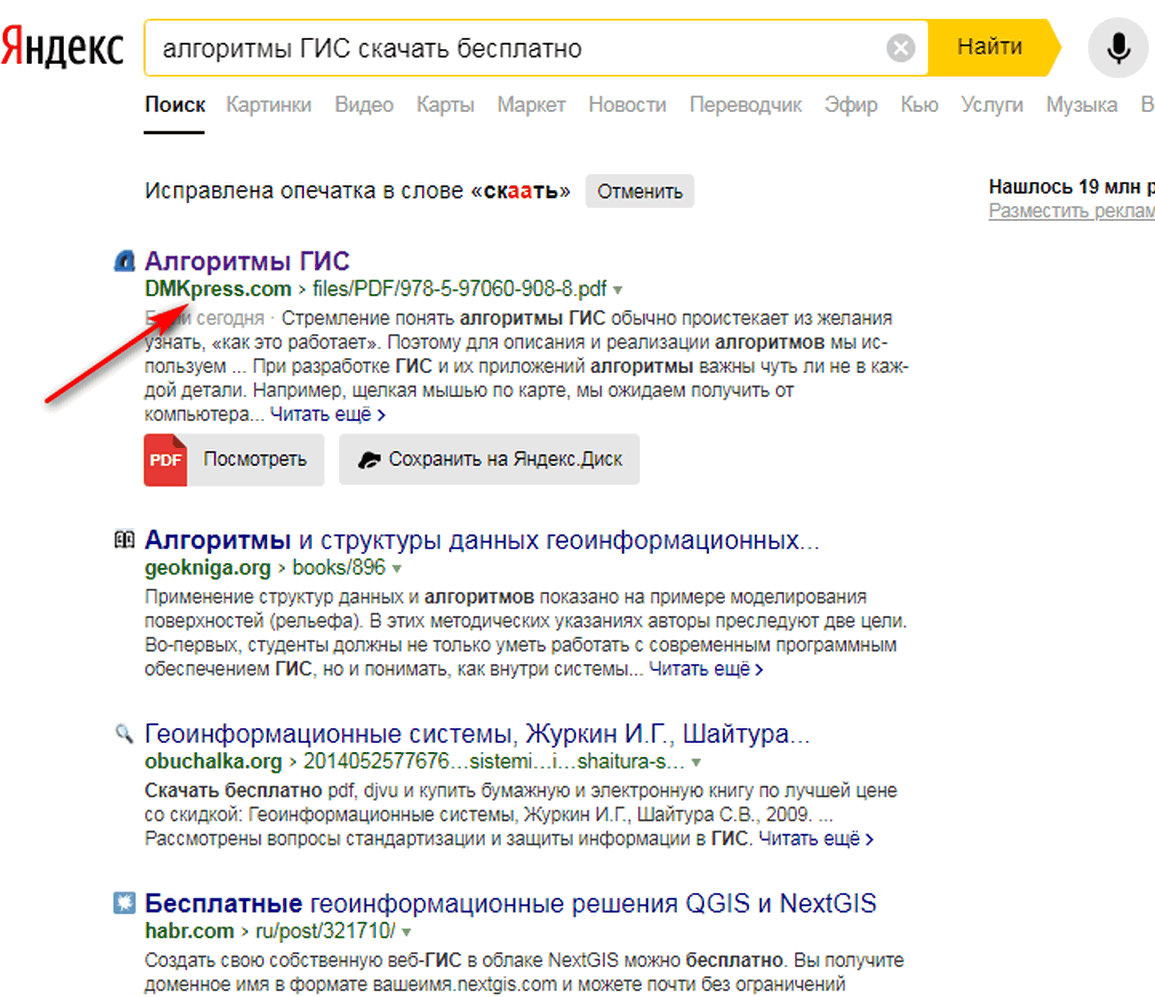Screen dimensions: 1155x997
Task: Clear the search query text
Action: coord(901,48)
